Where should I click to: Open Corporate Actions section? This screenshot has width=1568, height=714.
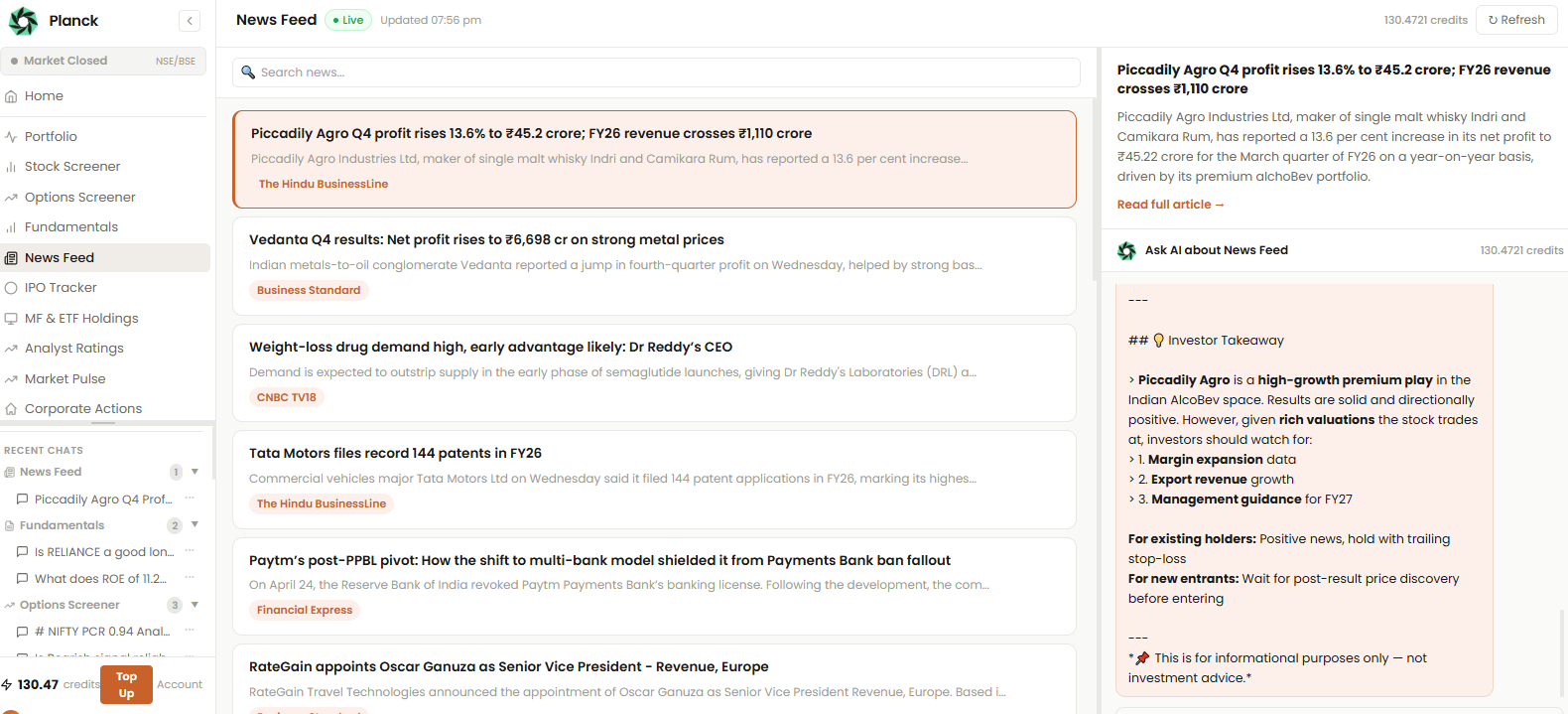[x=83, y=409]
